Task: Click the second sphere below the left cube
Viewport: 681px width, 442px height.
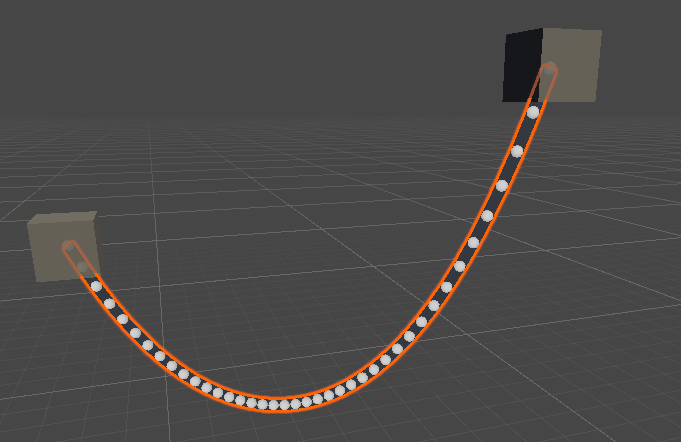Action: coord(109,303)
